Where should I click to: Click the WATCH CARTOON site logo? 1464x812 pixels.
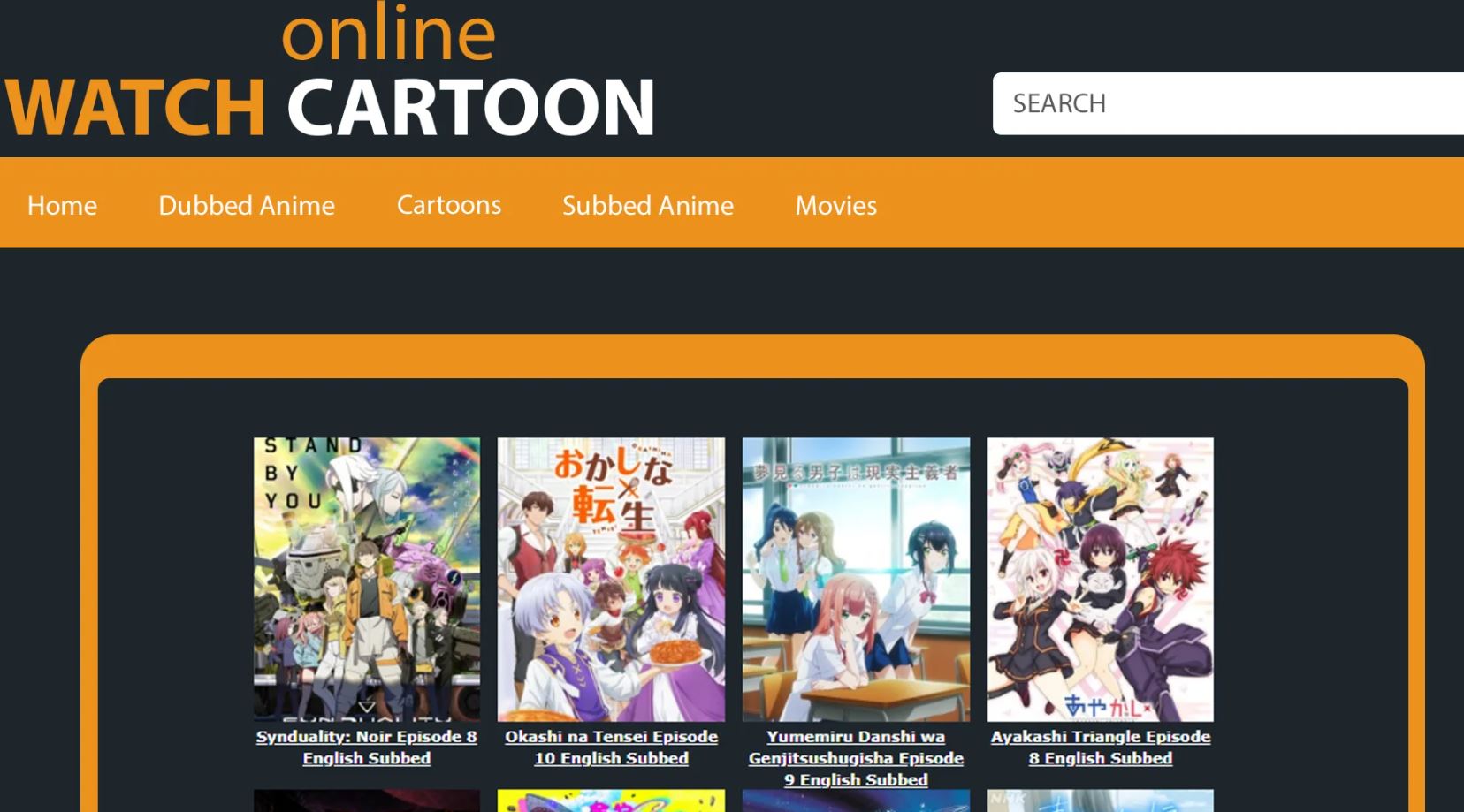329,107
